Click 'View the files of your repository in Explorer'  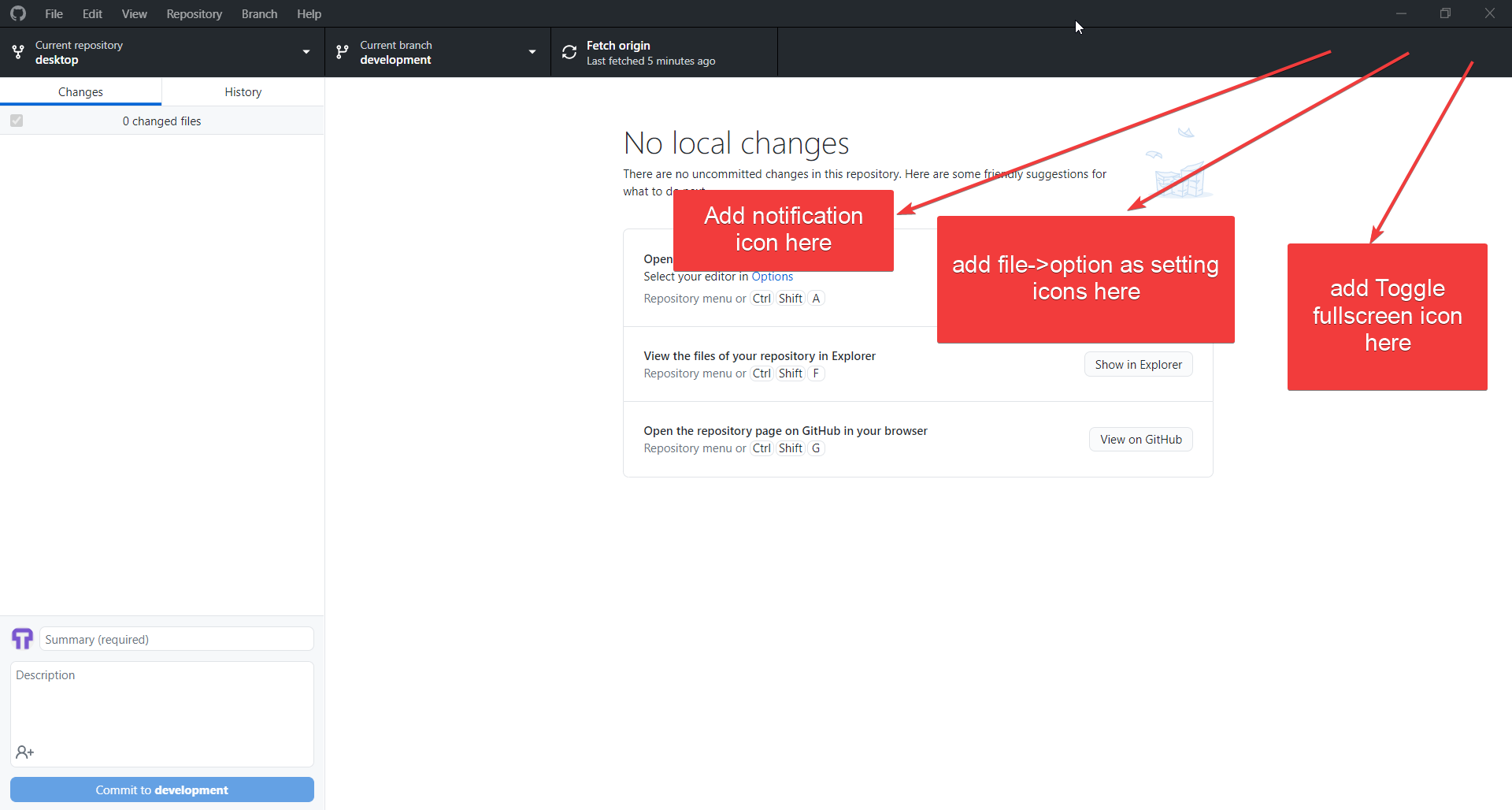759,356
